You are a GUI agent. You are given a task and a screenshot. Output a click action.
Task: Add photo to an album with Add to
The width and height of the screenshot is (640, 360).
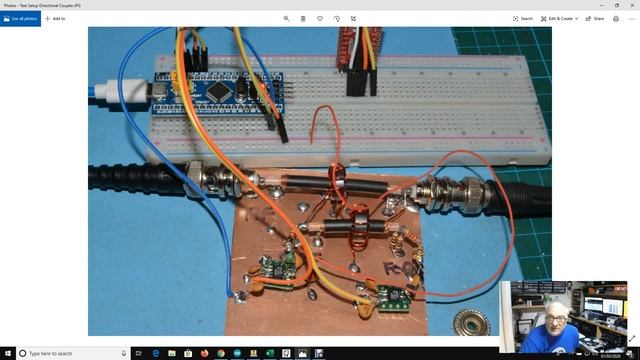(x=55, y=19)
